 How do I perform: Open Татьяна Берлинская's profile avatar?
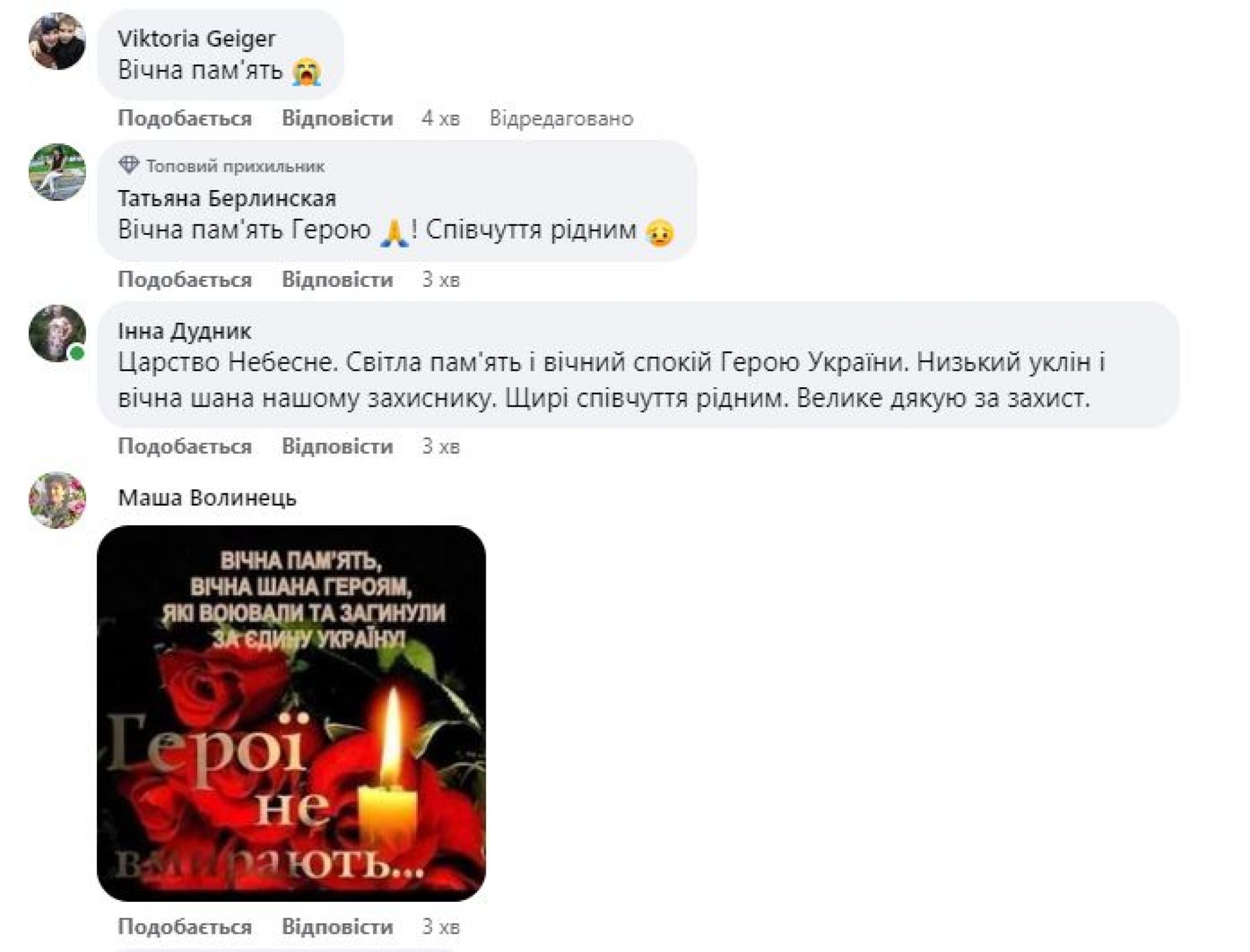57,172
